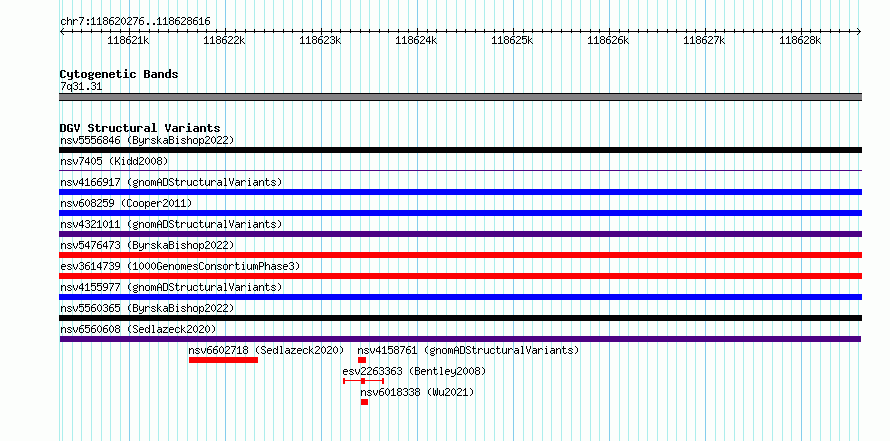Screen dimensions: 890x441
Task: Click the nsv6560608 (Sedlazeck2020) label
Action: [138, 329]
